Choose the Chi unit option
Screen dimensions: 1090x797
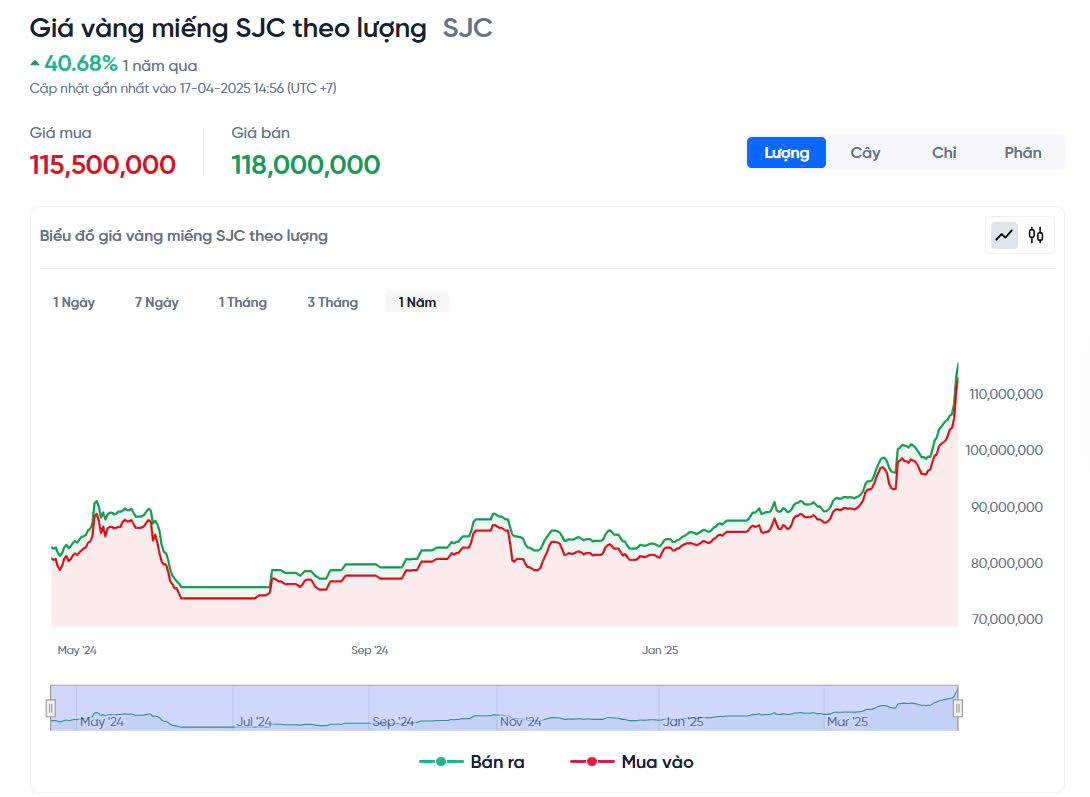point(944,153)
